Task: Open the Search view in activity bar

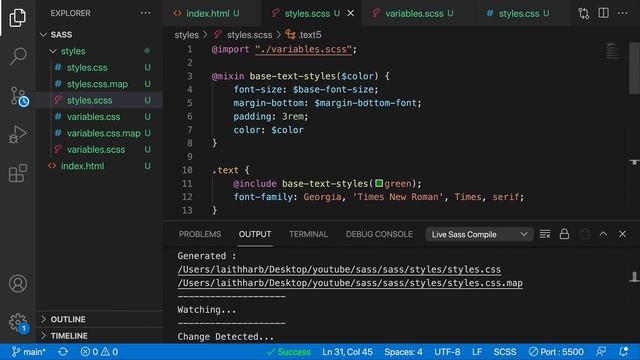Action: (x=18, y=56)
